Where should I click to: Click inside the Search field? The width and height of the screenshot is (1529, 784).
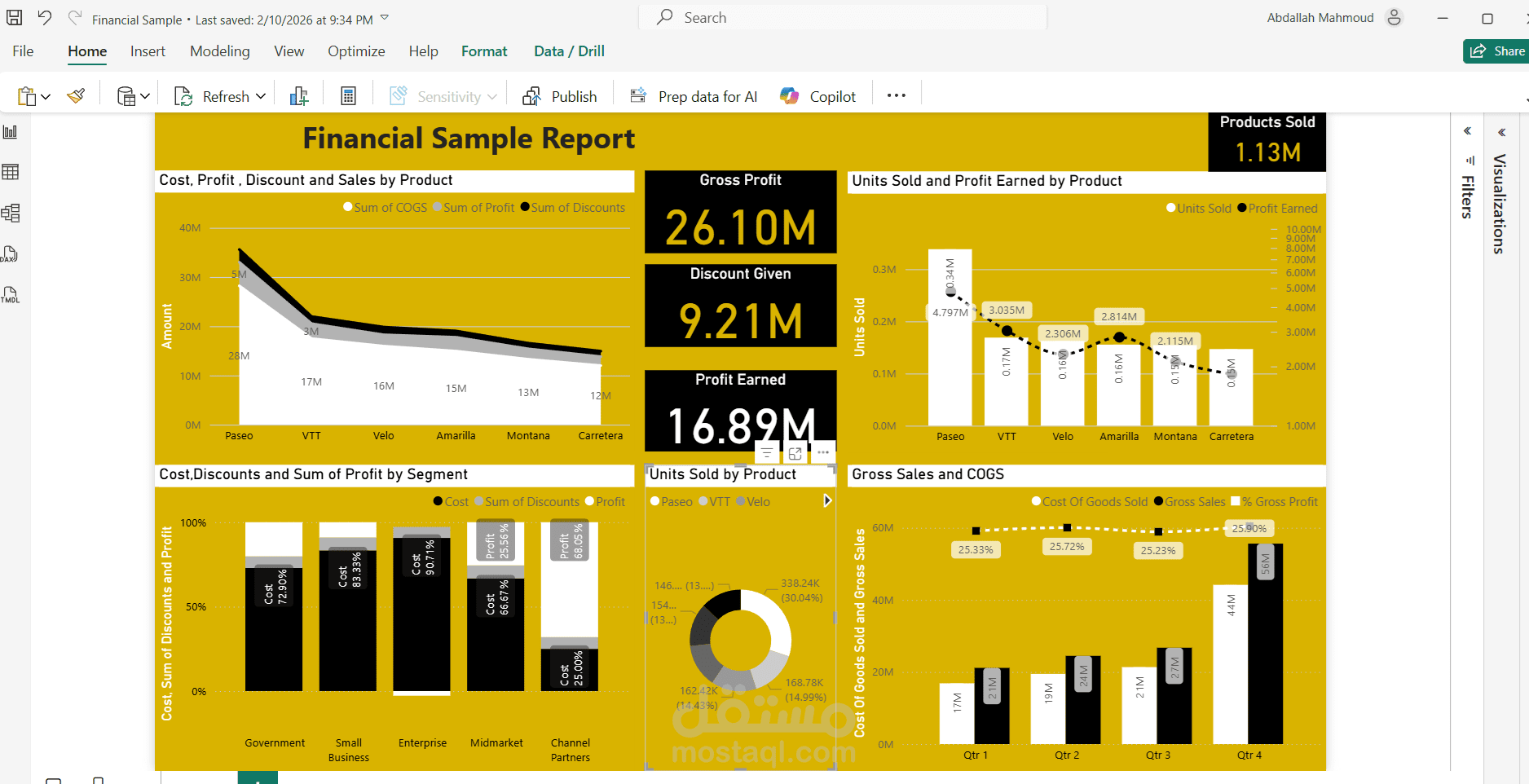point(842,16)
